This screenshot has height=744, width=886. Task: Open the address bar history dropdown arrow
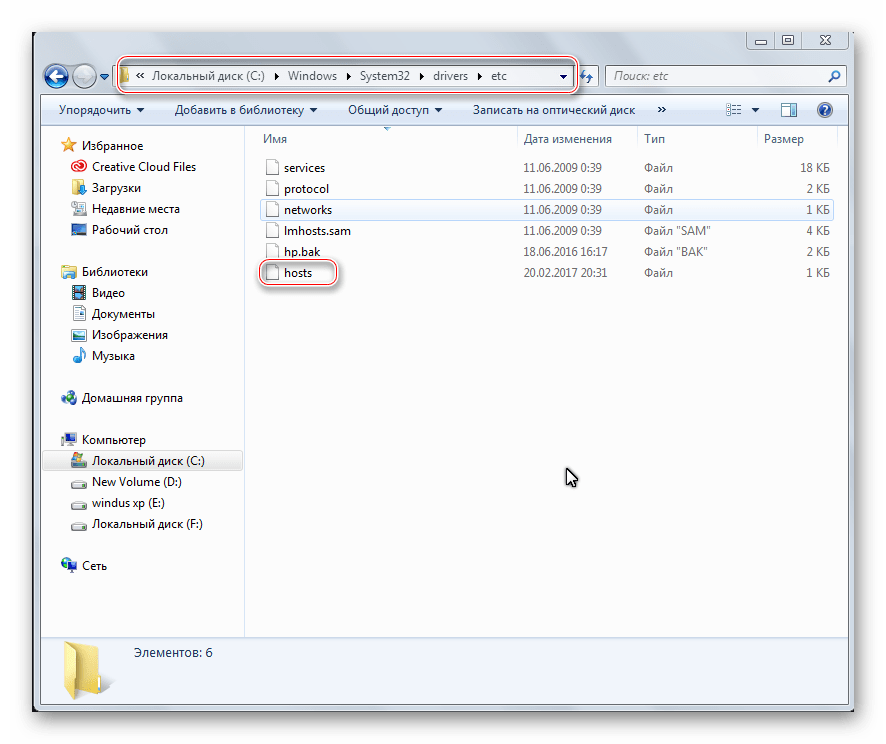point(563,77)
